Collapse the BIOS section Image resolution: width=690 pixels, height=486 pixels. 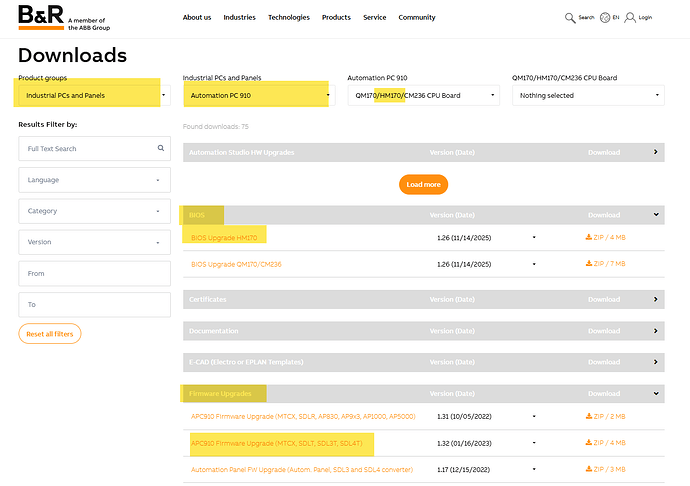pos(656,214)
